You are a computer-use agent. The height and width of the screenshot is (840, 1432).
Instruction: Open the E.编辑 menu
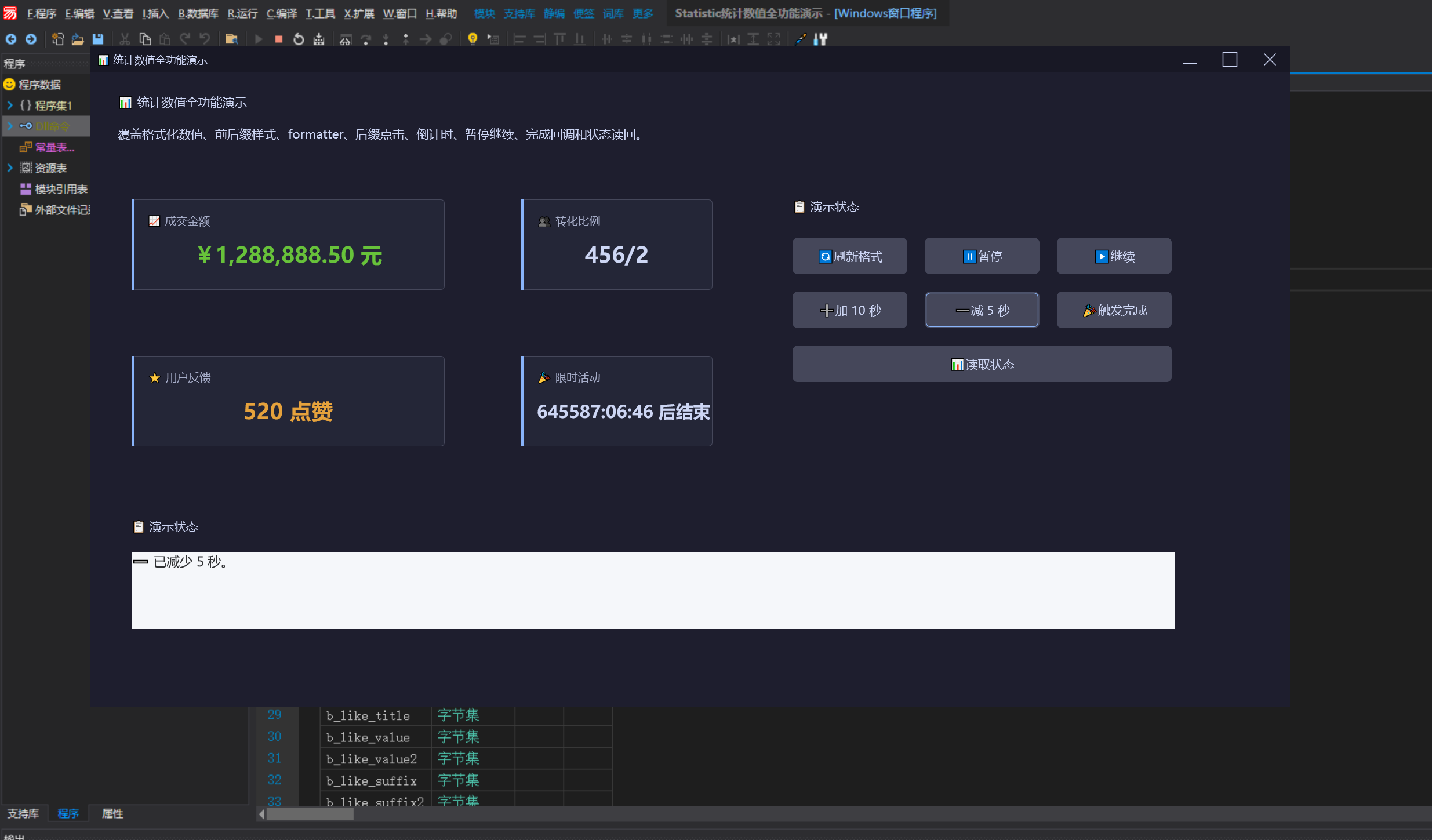79,13
